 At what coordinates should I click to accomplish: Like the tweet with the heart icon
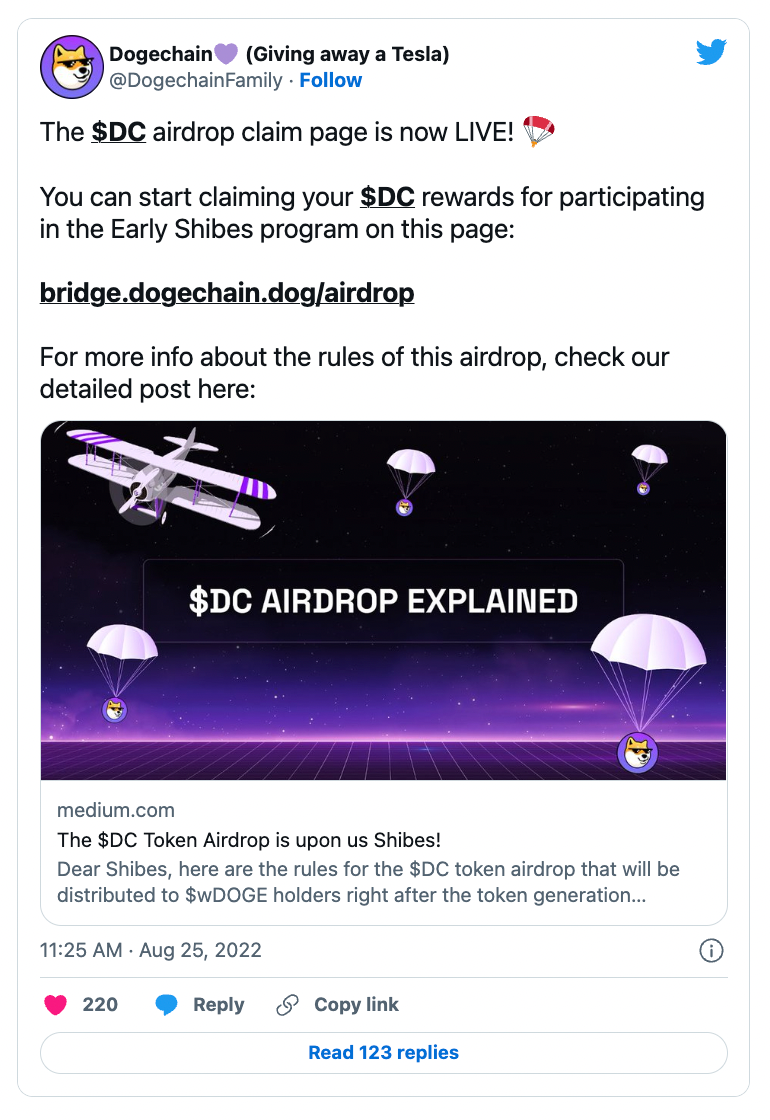point(56,1005)
